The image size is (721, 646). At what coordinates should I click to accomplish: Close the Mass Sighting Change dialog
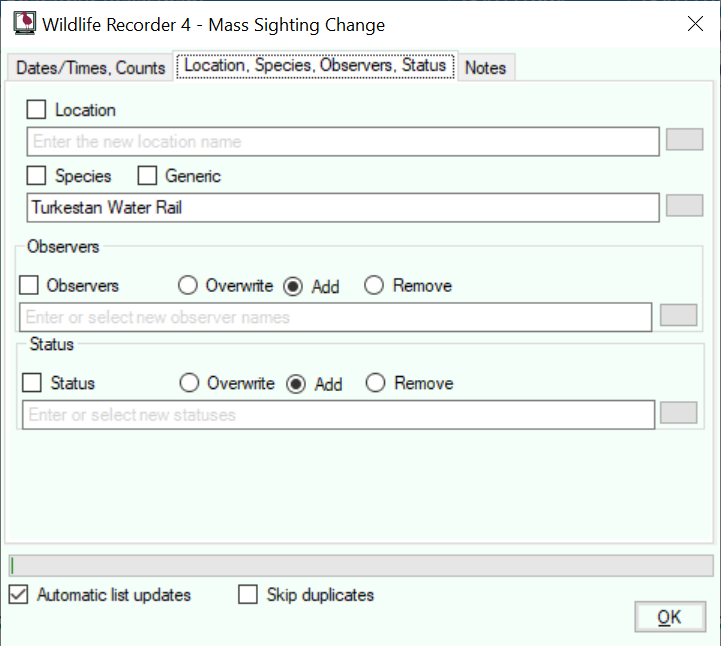click(x=695, y=23)
